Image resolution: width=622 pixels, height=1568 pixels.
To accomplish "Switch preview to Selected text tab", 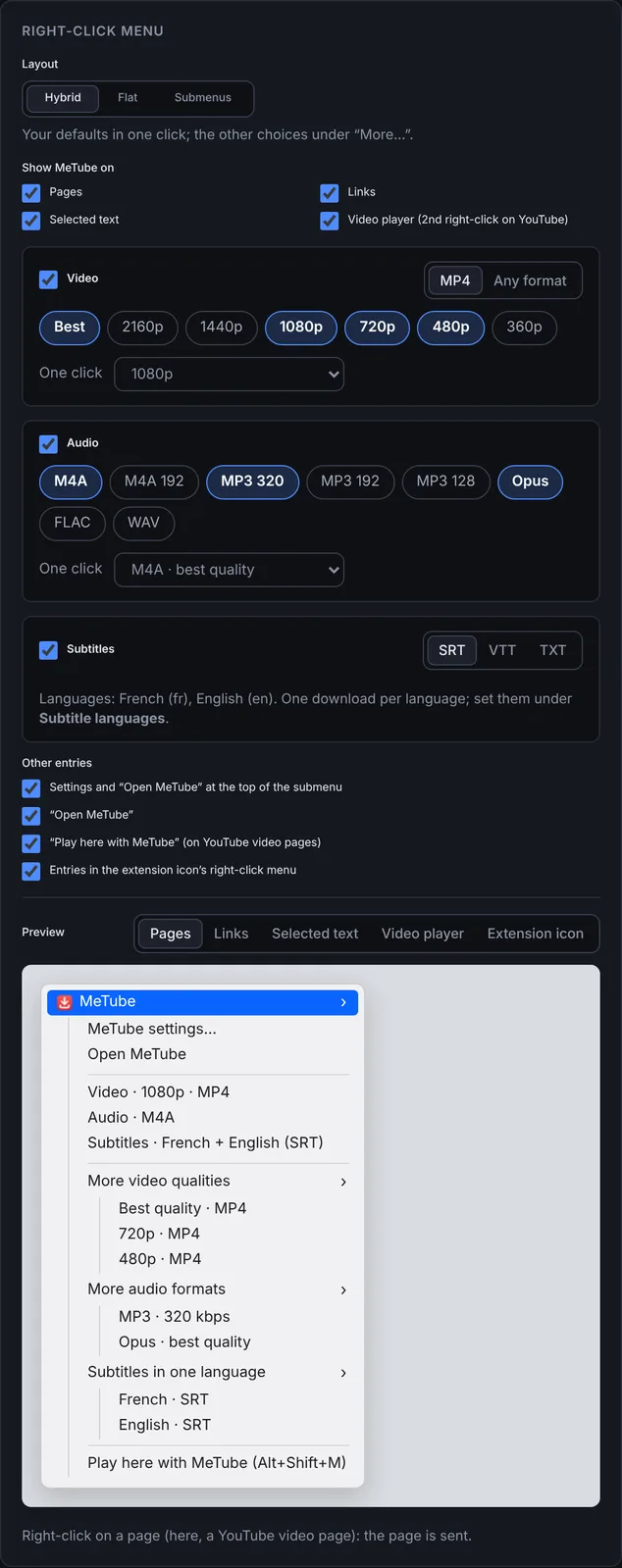I will tap(315, 935).
